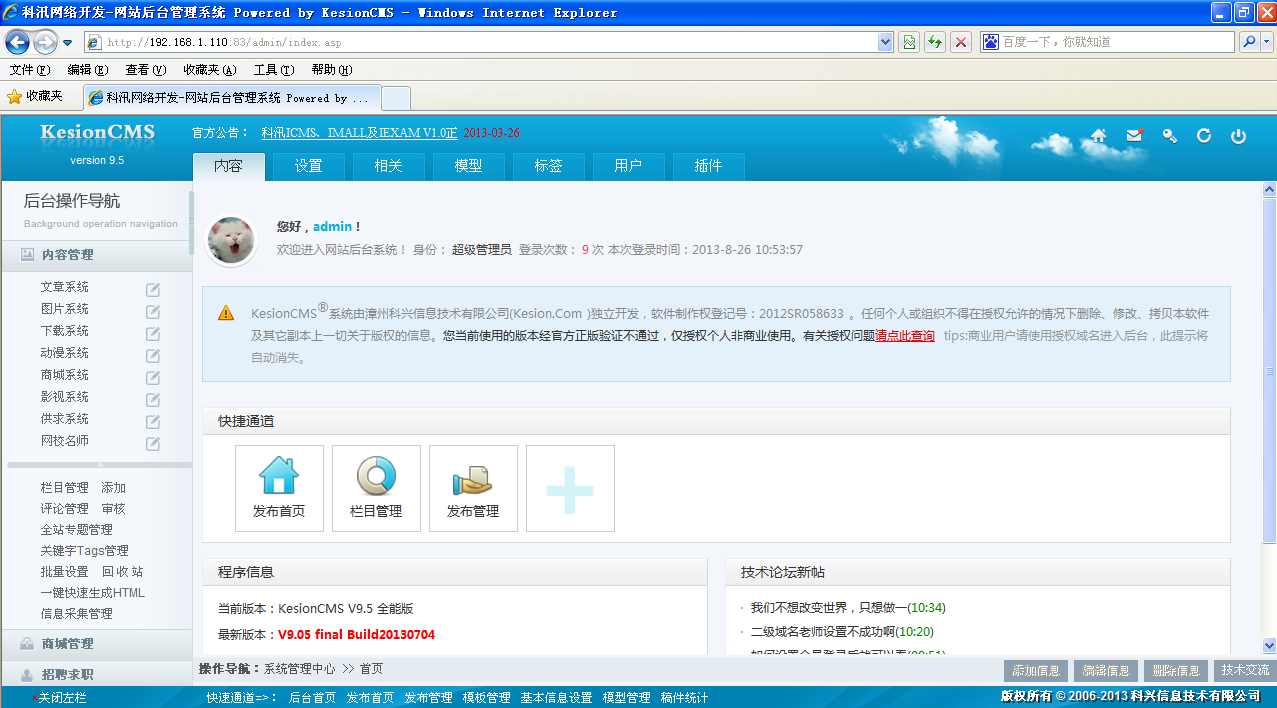Open the 栏目管理 shortcut icon
Screen dimensions: 1277x708
coord(376,488)
